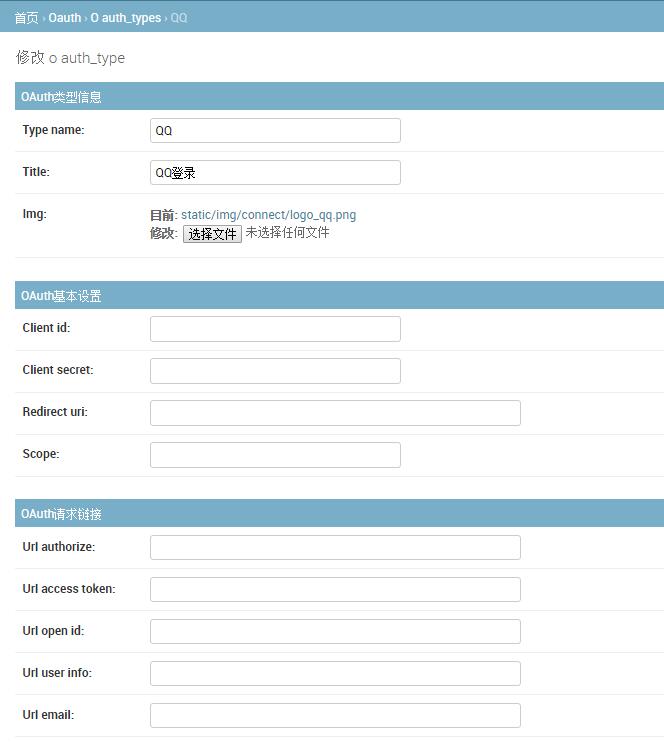
Task: Go to the Oauth breadcrumb link
Action: (64, 18)
